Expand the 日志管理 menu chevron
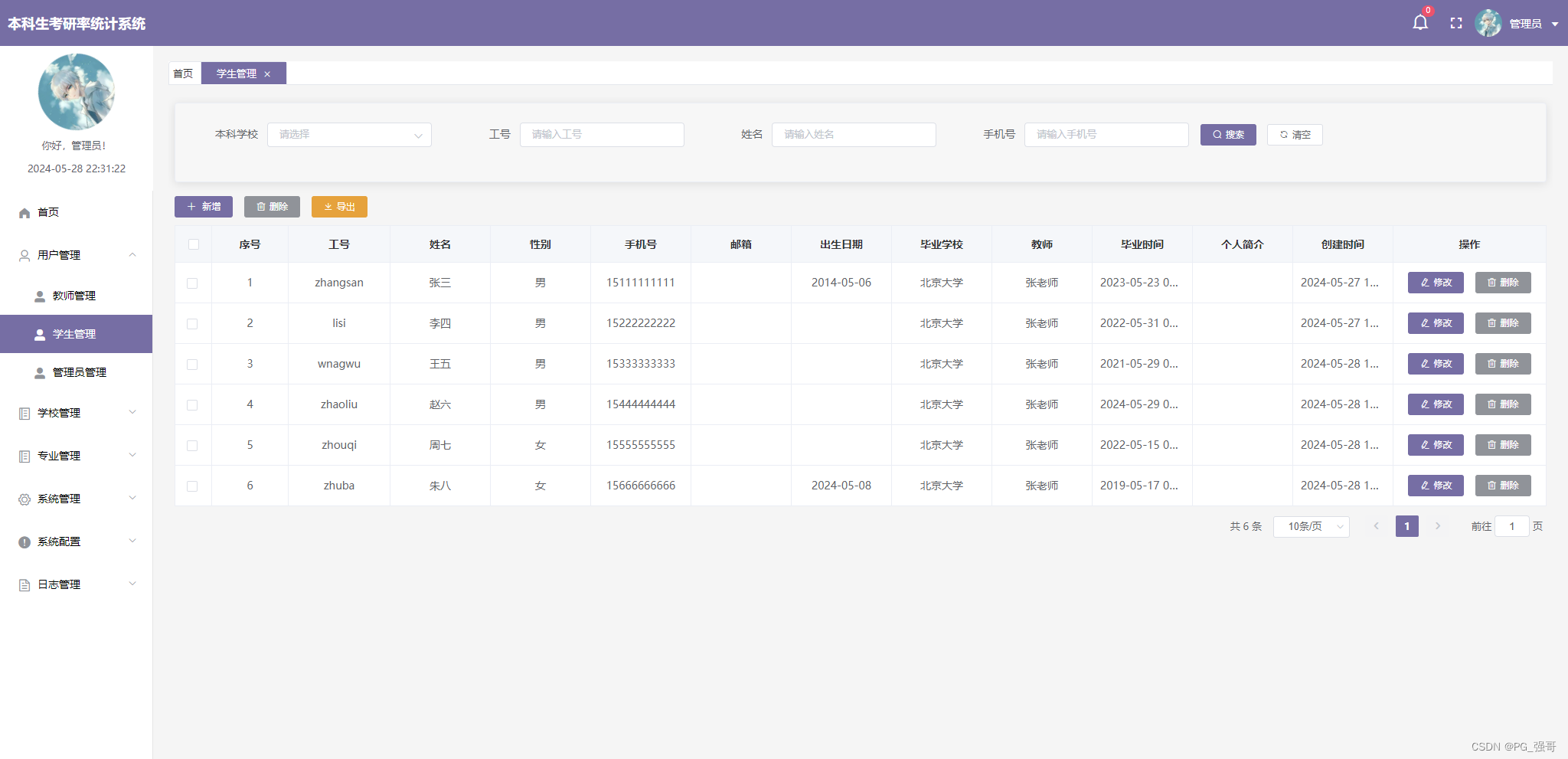This screenshot has height=759, width=1568. pos(132,584)
